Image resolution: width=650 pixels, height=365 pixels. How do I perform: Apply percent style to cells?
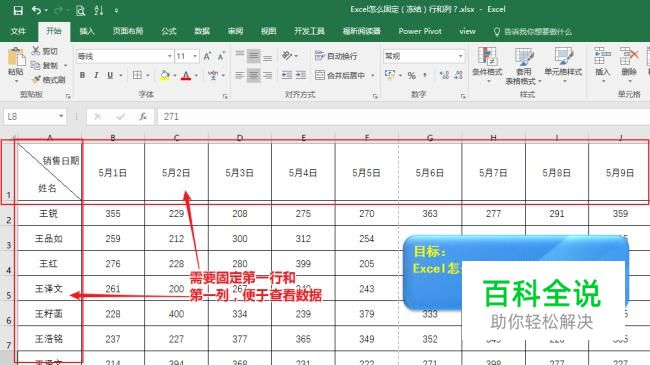(411, 75)
